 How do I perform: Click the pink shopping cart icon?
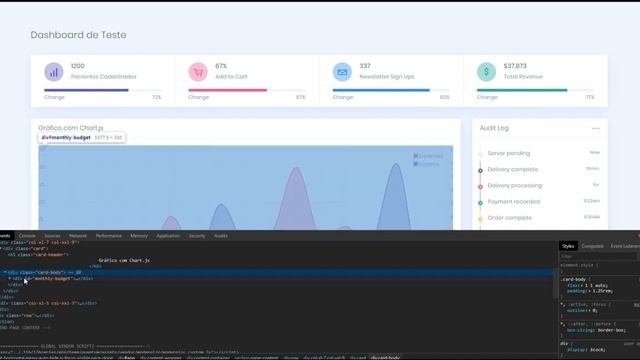198,72
